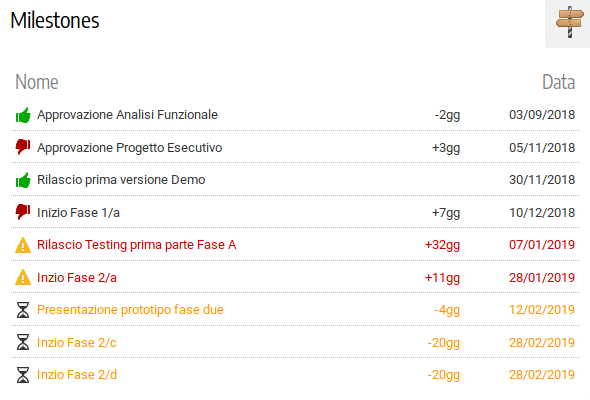Viewport: 590px width, 400px height.
Task: Click warning triangle next to Inzio Fase 2/a
Action: click(23, 277)
